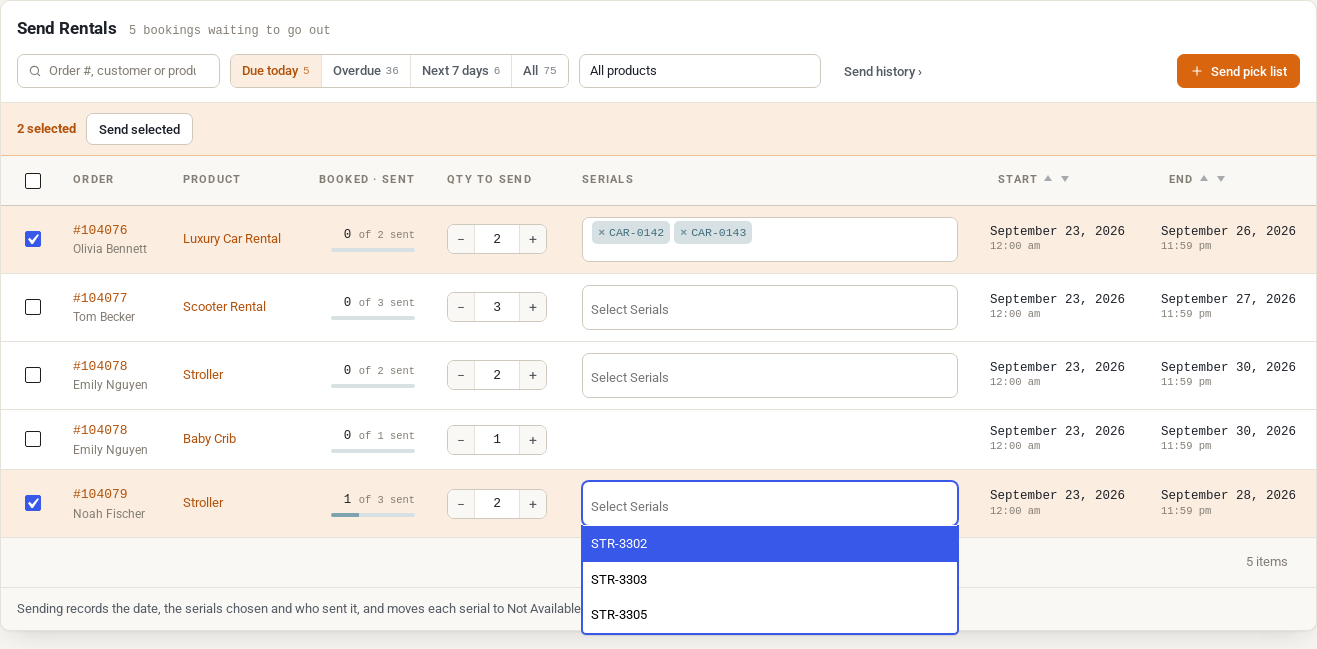Show the Next 7 days tab
1317x649 pixels.
click(x=461, y=71)
